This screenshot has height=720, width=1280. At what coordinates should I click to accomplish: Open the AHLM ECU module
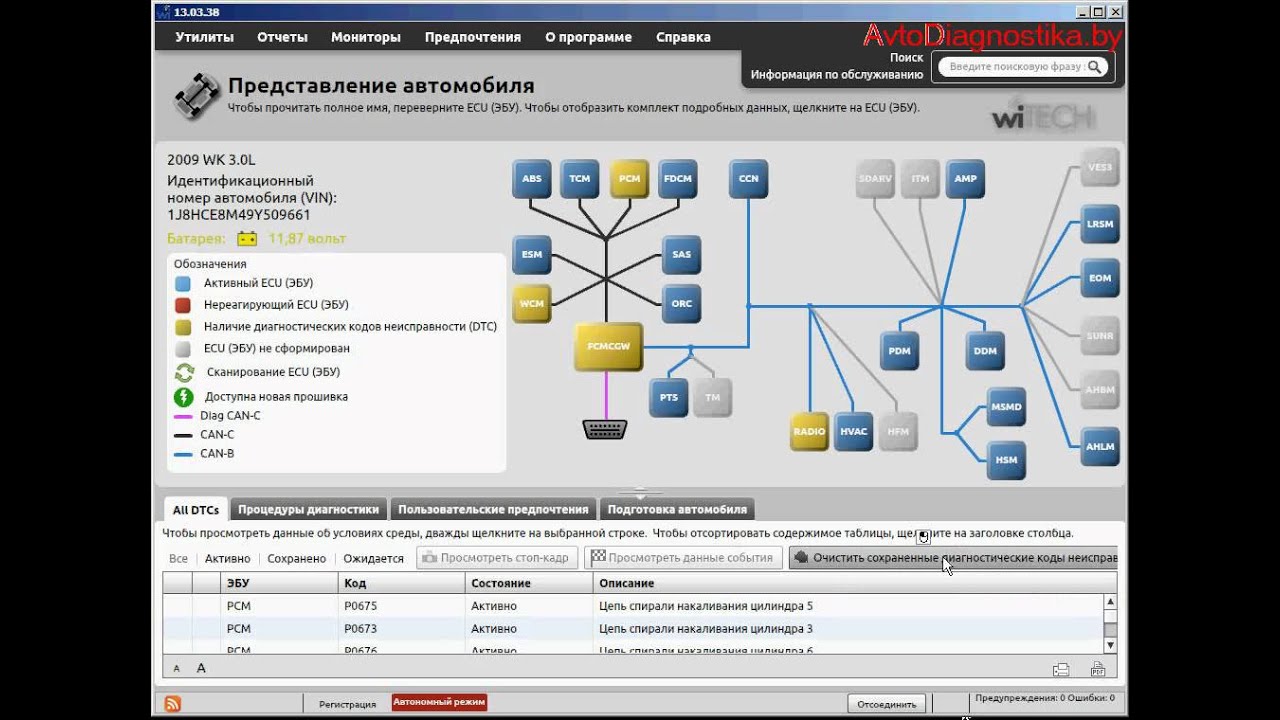click(1100, 447)
